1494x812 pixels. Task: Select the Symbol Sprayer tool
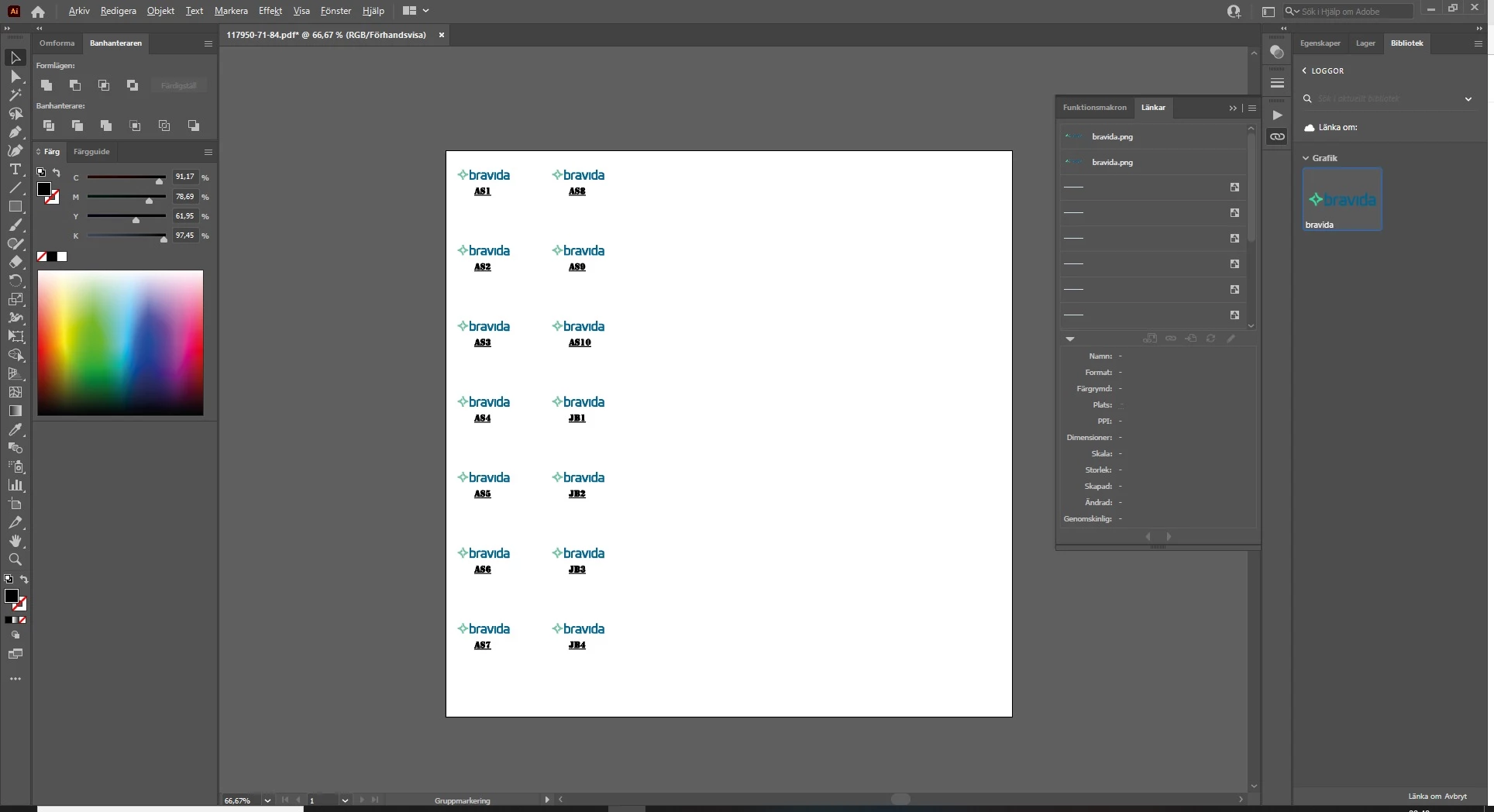click(x=15, y=466)
